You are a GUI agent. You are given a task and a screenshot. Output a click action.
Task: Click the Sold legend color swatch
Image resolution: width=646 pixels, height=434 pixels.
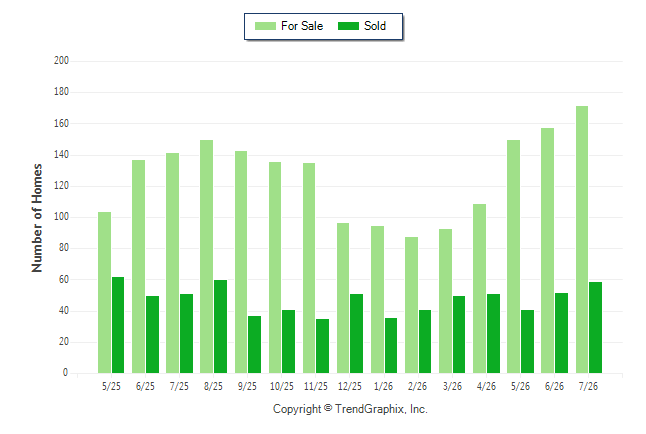[349, 26]
